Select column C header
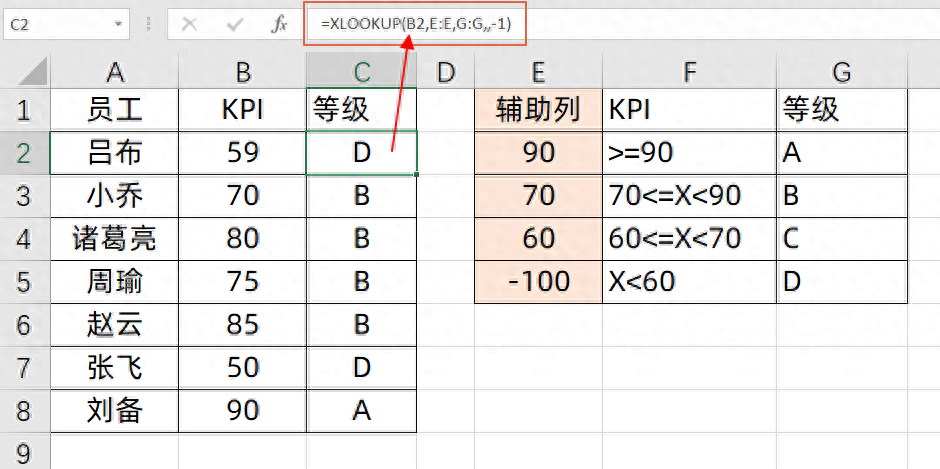Image resolution: width=940 pixels, height=469 pixels. (x=361, y=73)
